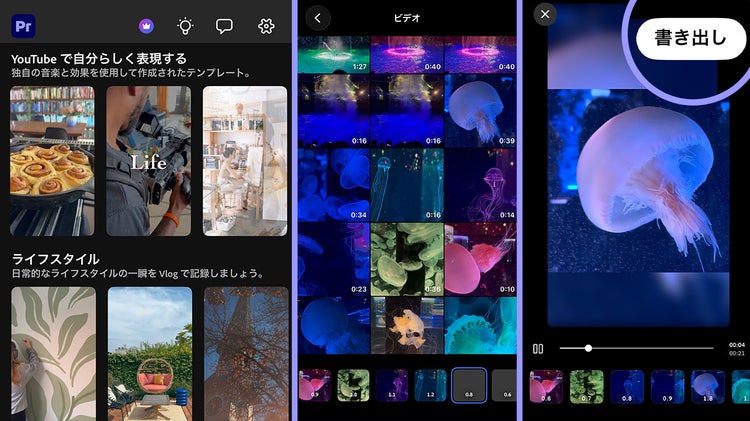Select the 1.8 white jellyfish clip in preview

708,387
